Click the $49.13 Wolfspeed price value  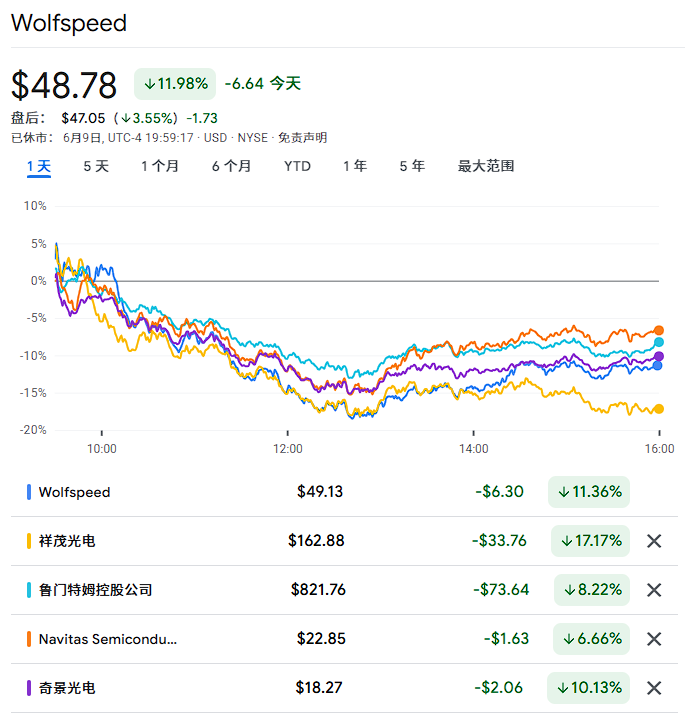tap(320, 492)
